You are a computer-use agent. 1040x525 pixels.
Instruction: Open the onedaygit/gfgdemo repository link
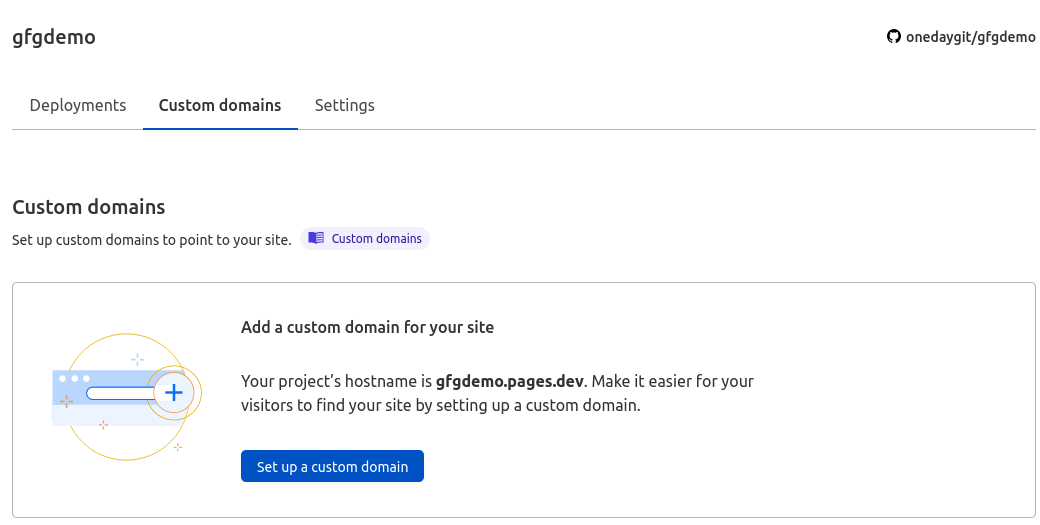[x=970, y=37]
